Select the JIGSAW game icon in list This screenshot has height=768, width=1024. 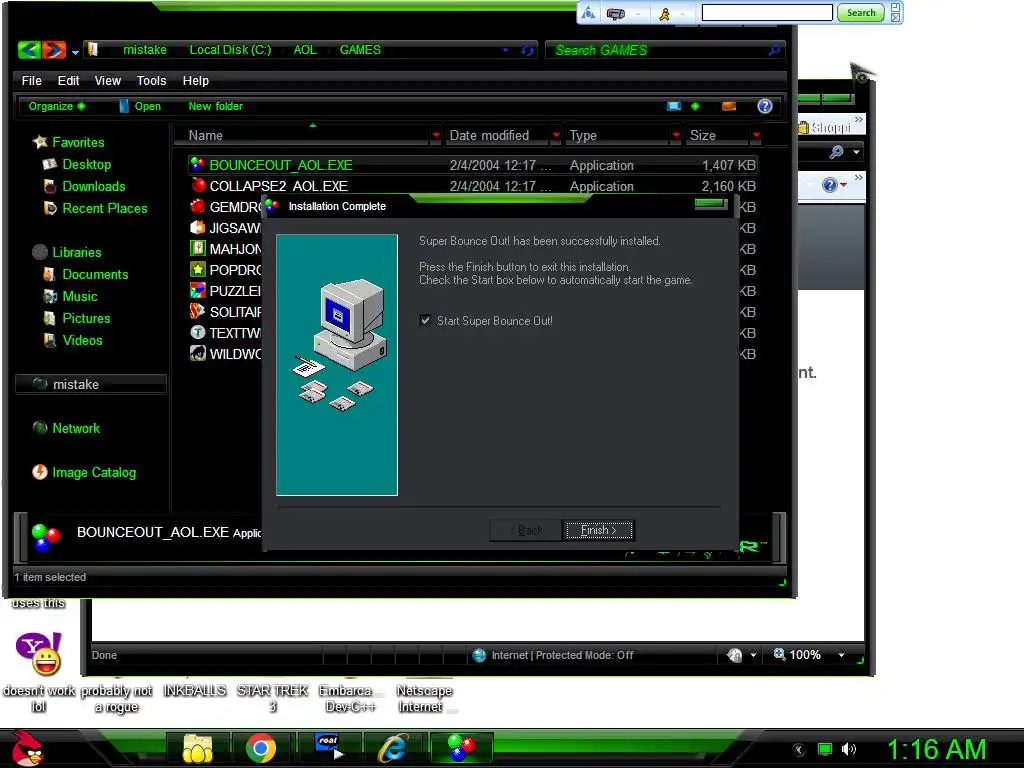[x=197, y=227]
